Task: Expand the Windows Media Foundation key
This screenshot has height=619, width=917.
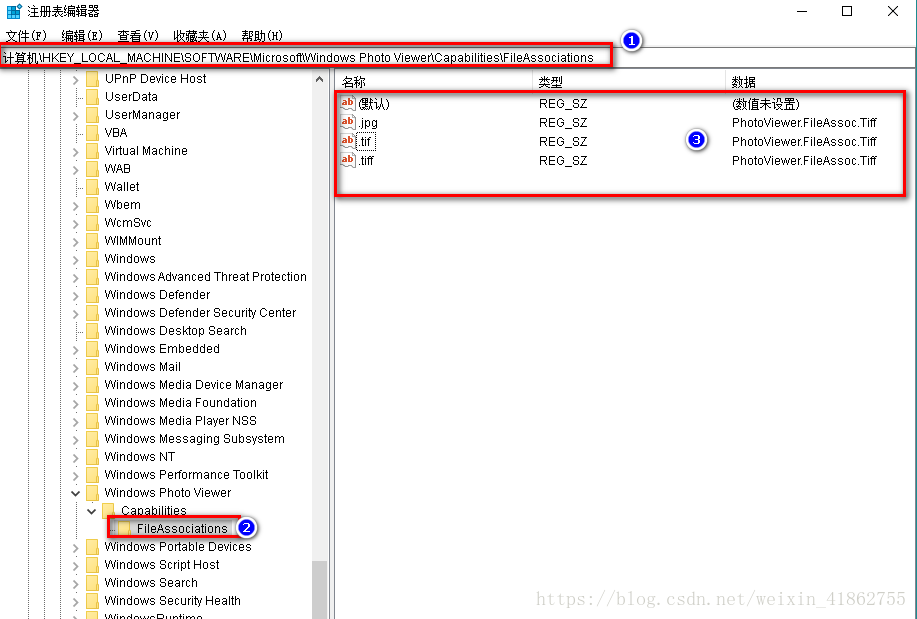Action: pyautogui.click(x=75, y=404)
